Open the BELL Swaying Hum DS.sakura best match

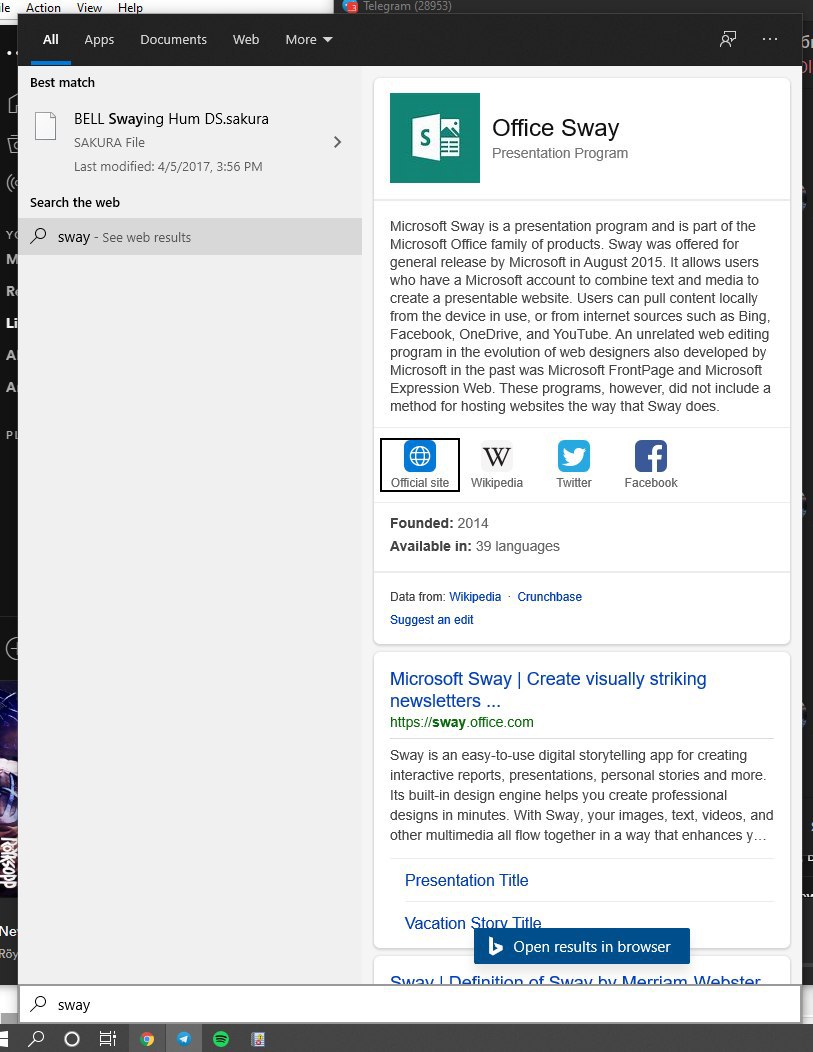(190, 142)
